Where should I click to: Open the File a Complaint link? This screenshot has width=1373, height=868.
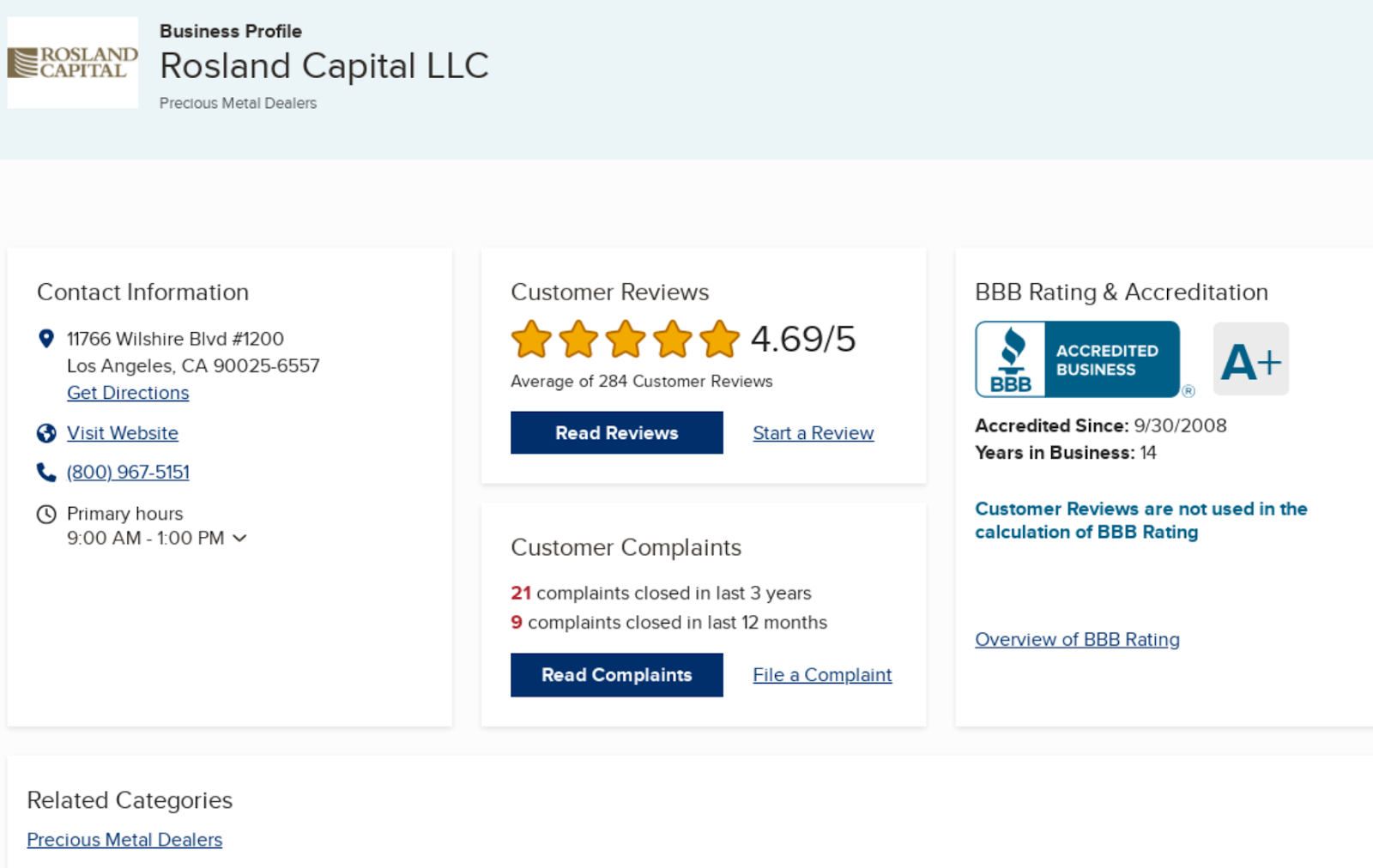822,675
